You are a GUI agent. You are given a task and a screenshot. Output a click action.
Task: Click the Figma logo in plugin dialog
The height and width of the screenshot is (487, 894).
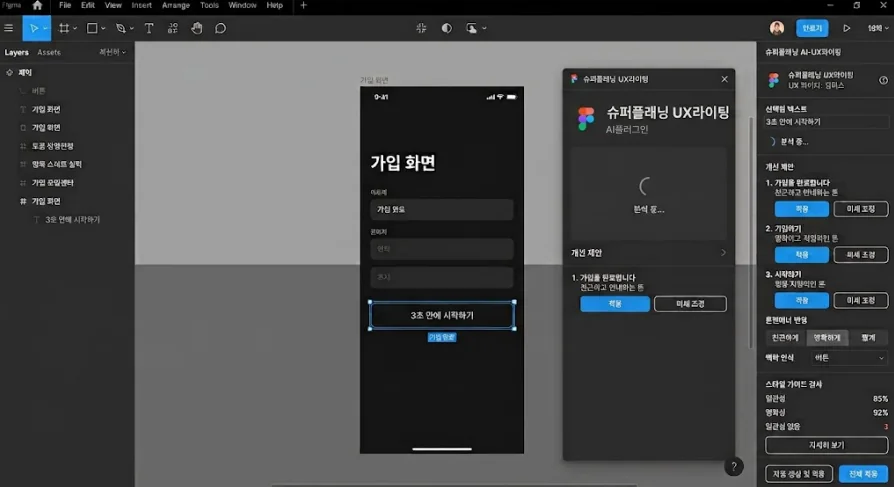(x=586, y=119)
